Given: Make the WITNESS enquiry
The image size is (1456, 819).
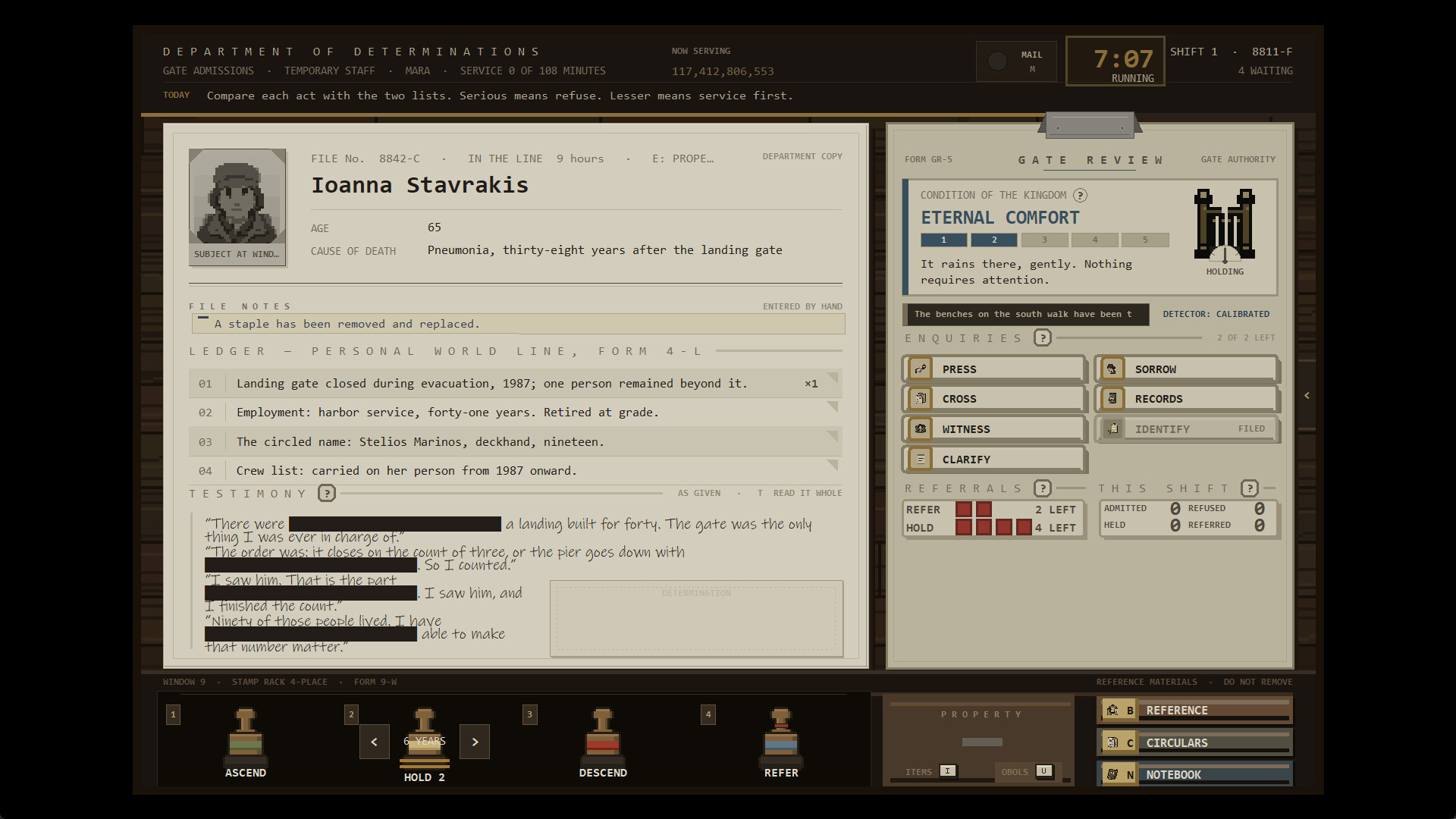Looking at the screenshot, I should tap(994, 429).
